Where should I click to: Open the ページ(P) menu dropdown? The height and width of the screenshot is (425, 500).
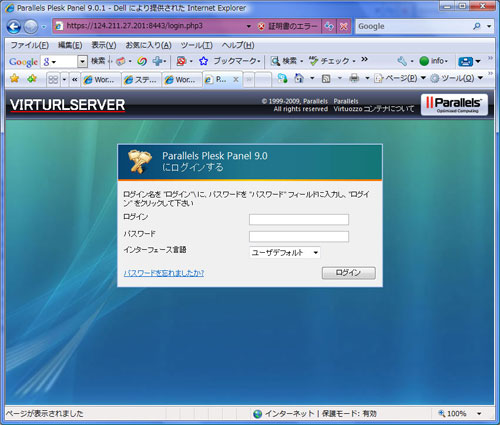[400, 78]
